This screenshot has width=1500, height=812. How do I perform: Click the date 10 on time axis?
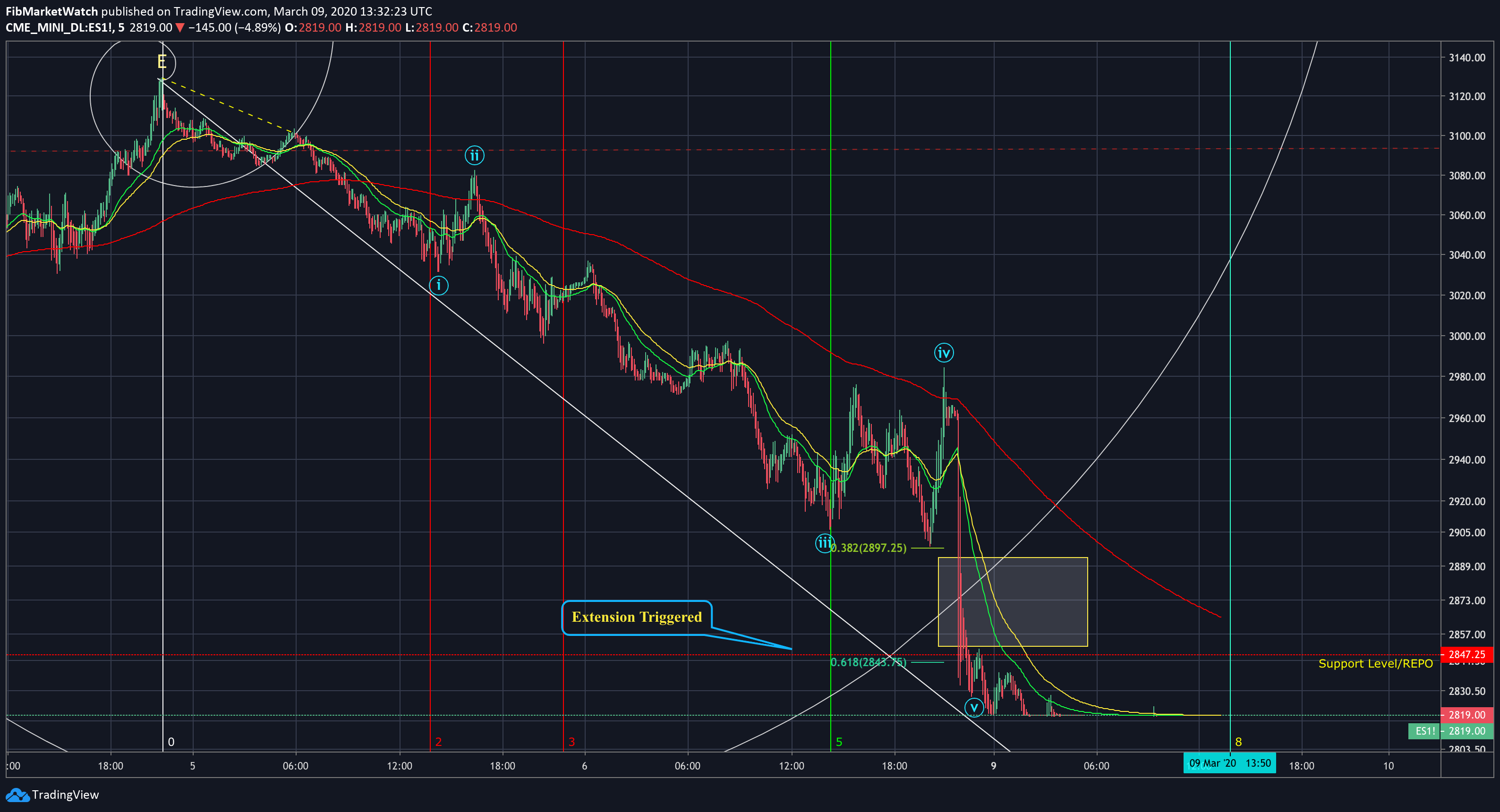point(1388,765)
